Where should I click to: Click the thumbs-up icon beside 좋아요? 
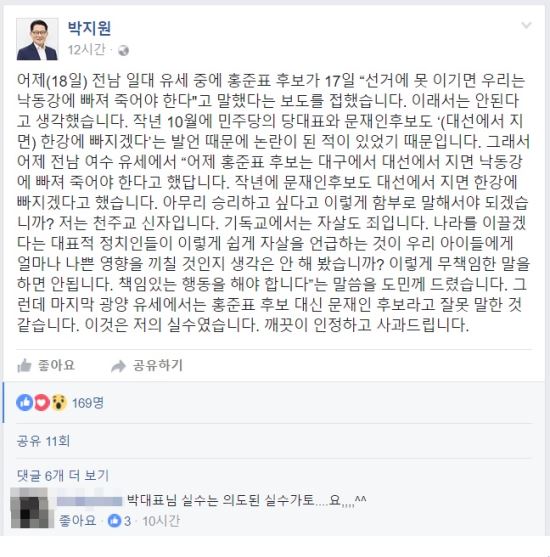(24, 366)
